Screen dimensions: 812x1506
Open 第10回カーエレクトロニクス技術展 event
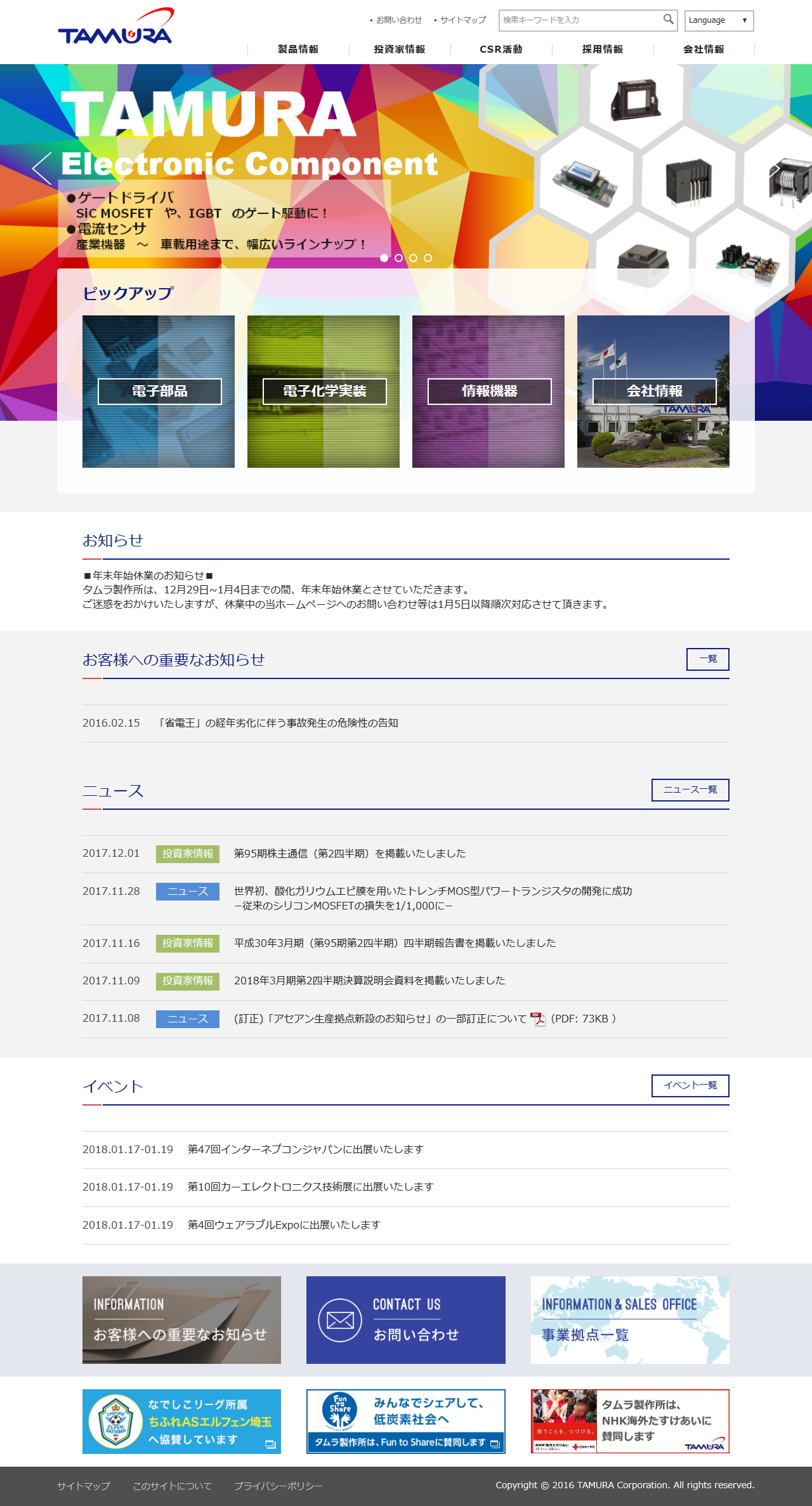310,1187
